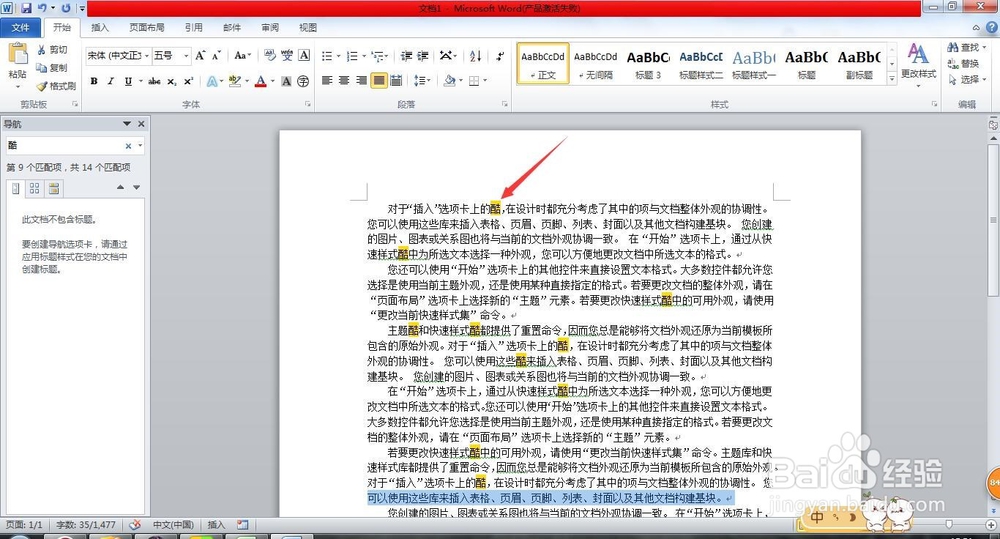Viewport: 1000px width, 539px height.
Task: Toggle superscript x² formatting
Action: click(188, 81)
